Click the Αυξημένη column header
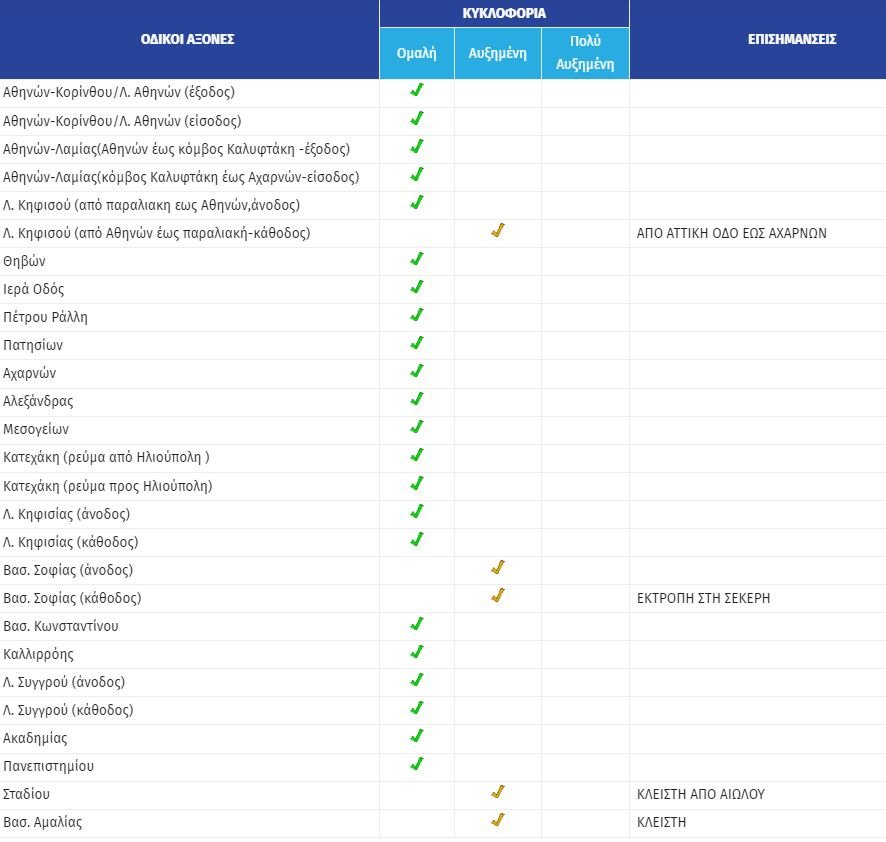886x842 pixels. tap(497, 53)
